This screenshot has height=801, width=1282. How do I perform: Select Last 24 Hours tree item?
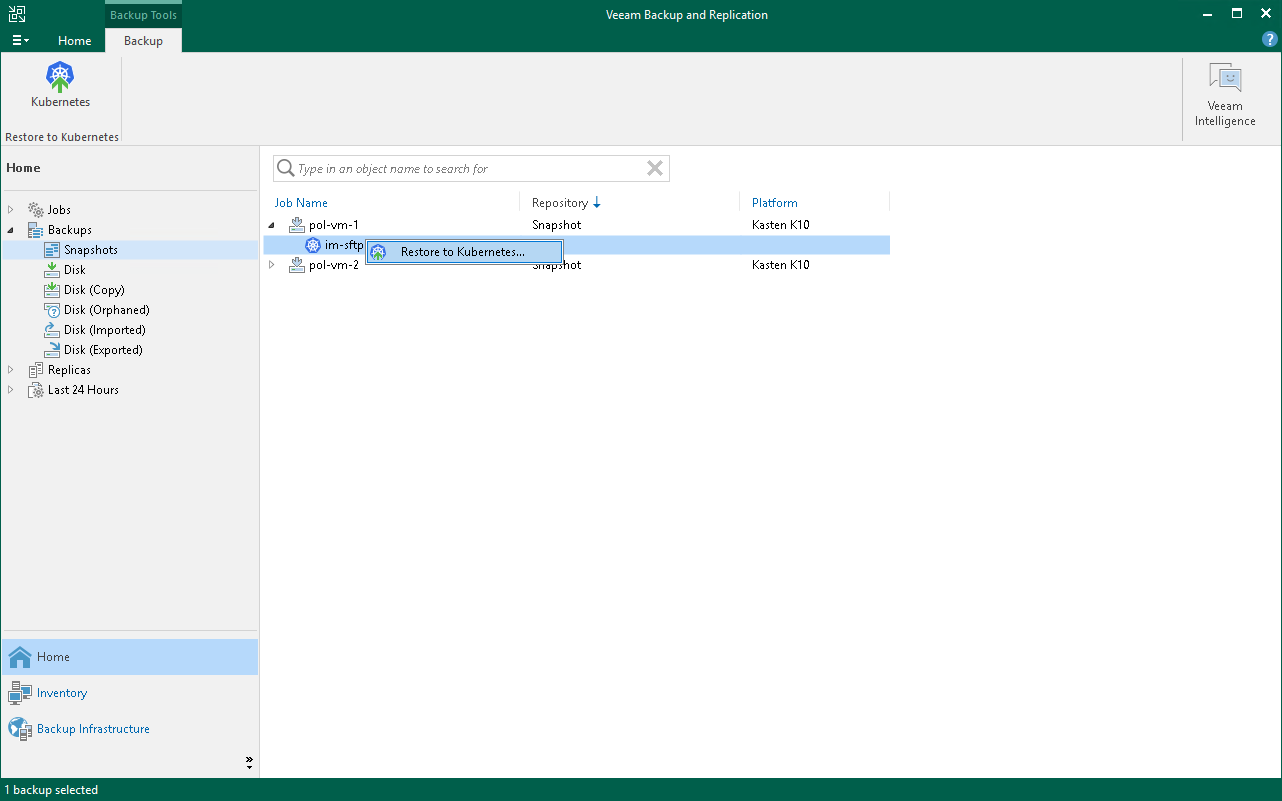83,390
